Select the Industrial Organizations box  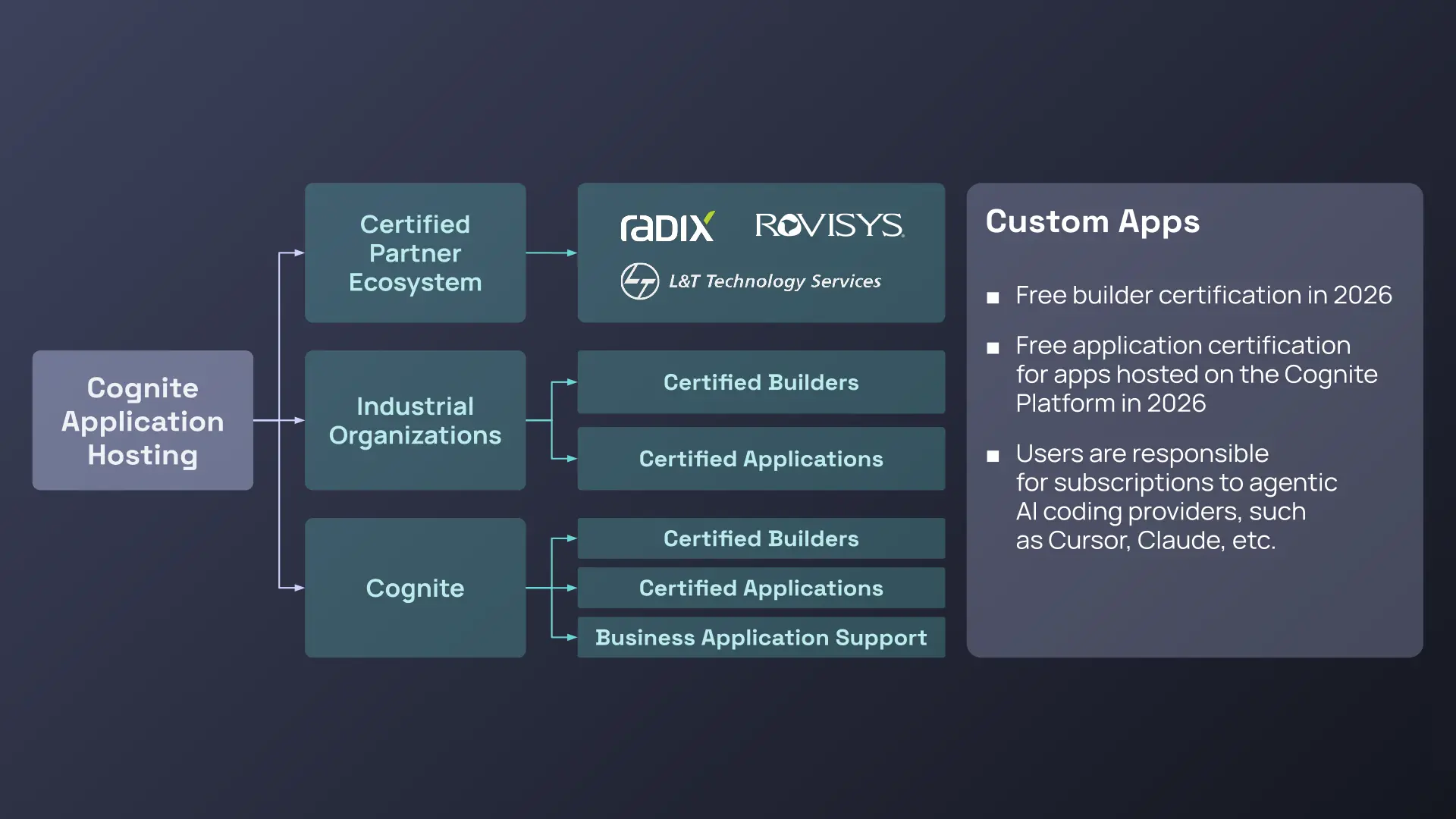pyautogui.click(x=415, y=420)
